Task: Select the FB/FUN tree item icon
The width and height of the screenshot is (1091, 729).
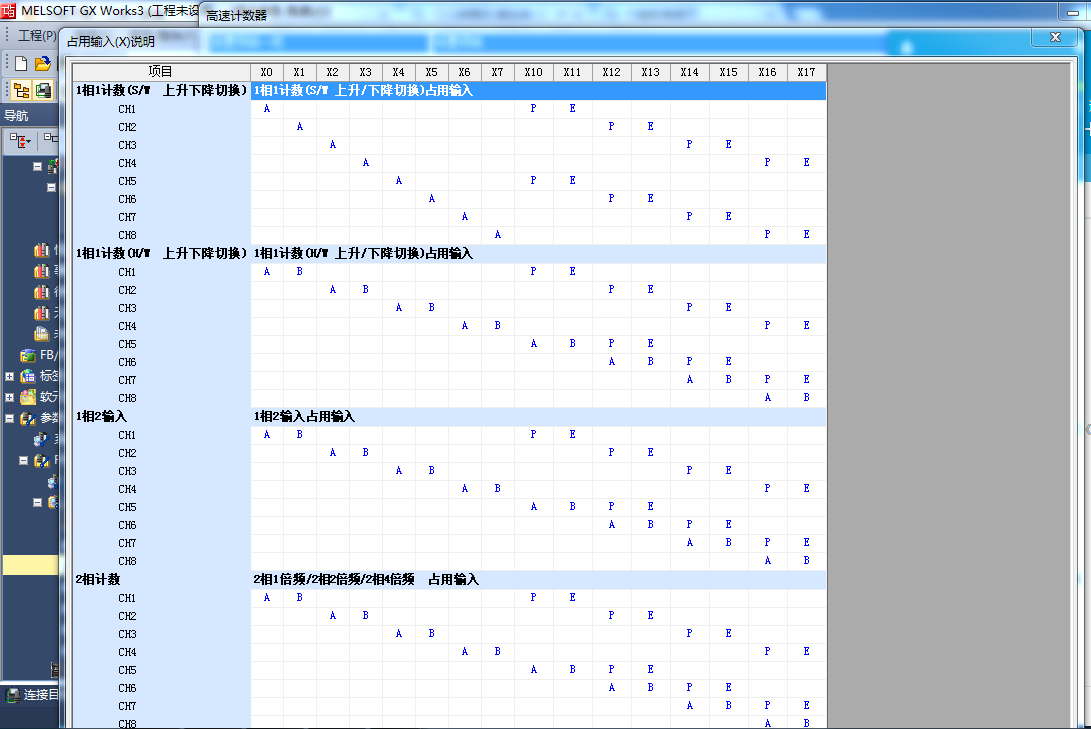Action: (x=29, y=356)
